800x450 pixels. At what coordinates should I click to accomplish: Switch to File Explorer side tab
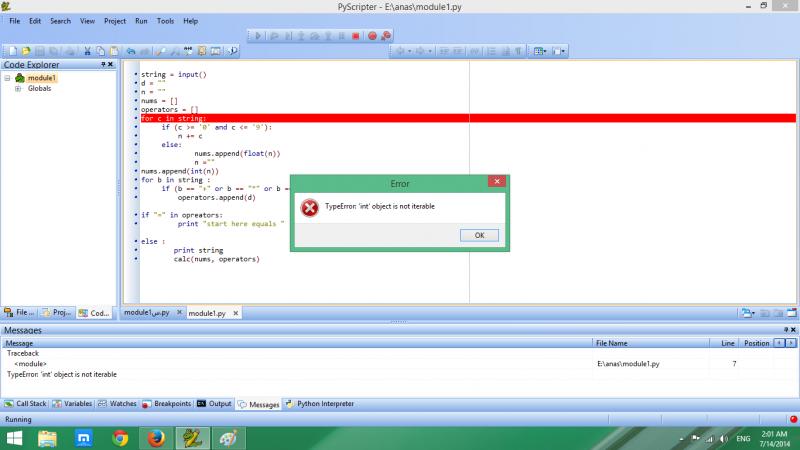19,313
